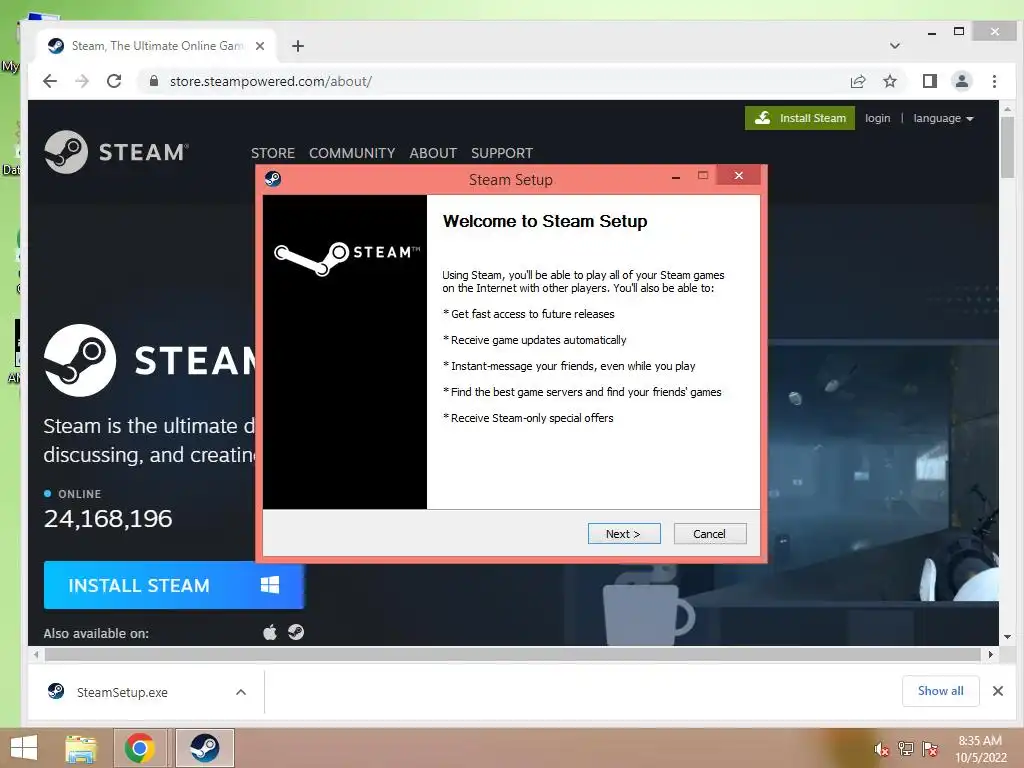Click "Get fast access to future releases"
Viewport: 1024px width, 768px height.
tap(532, 314)
